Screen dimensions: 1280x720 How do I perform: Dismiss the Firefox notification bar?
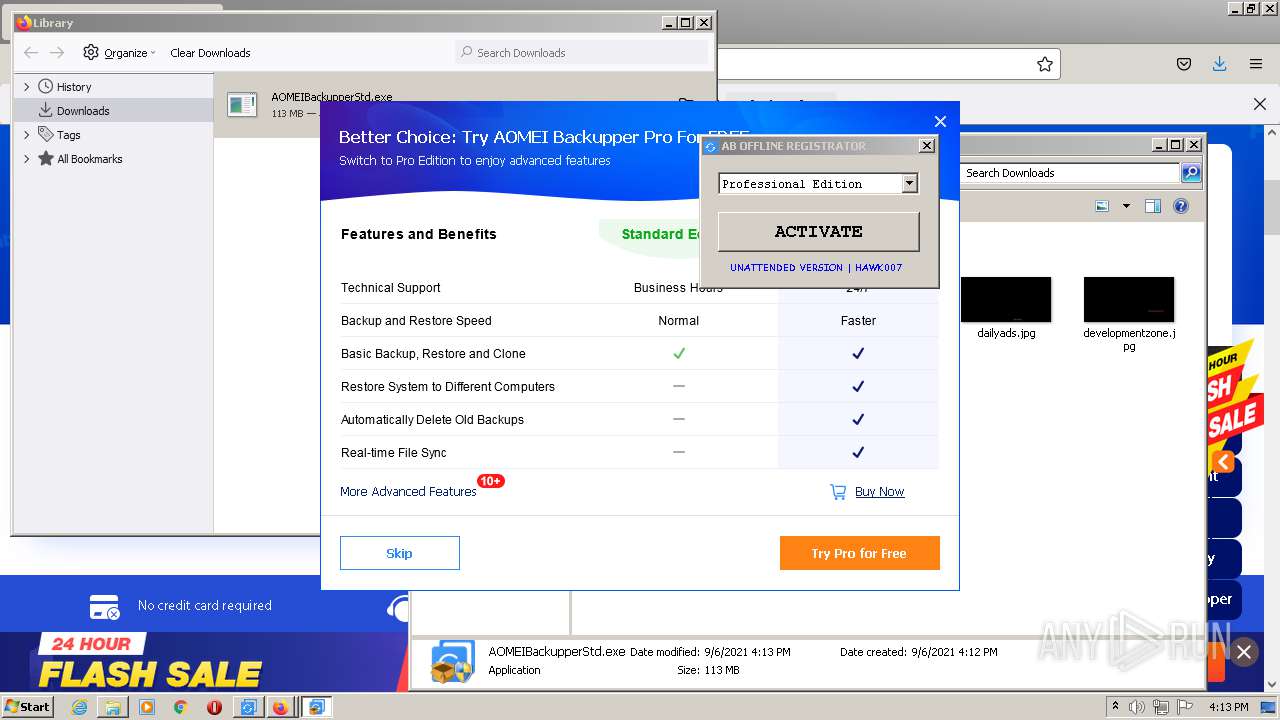(x=1260, y=104)
